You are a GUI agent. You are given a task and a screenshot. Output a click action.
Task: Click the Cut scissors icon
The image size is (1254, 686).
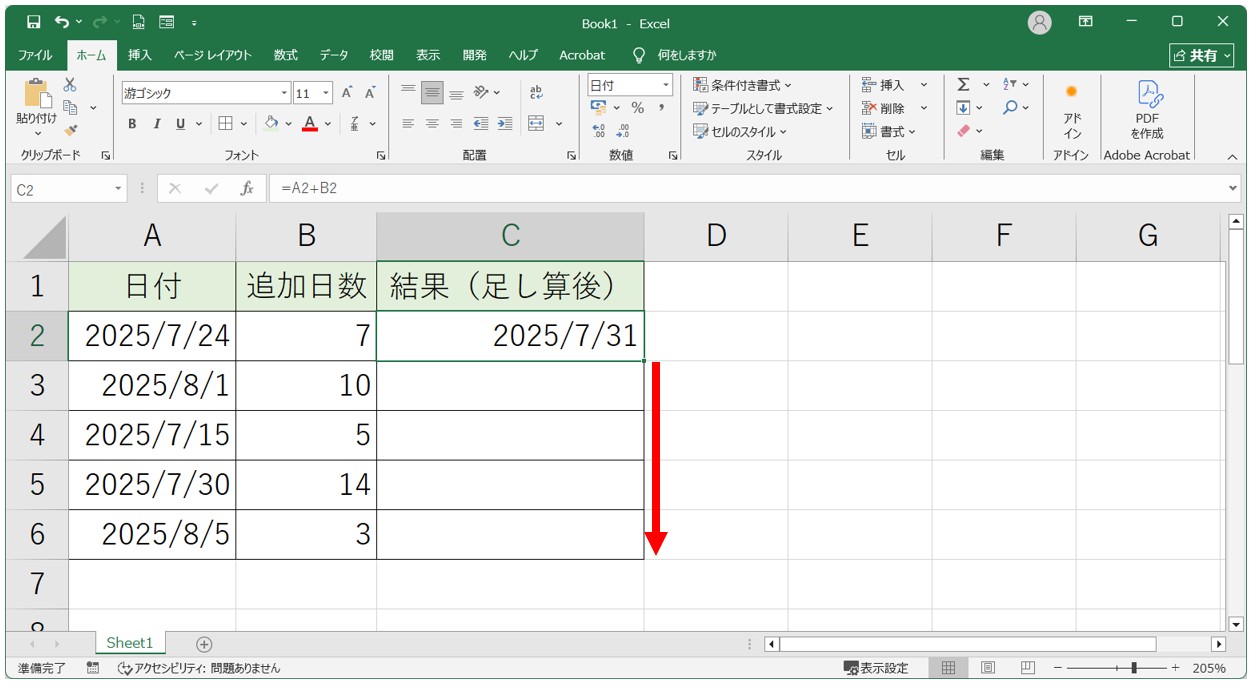point(70,85)
